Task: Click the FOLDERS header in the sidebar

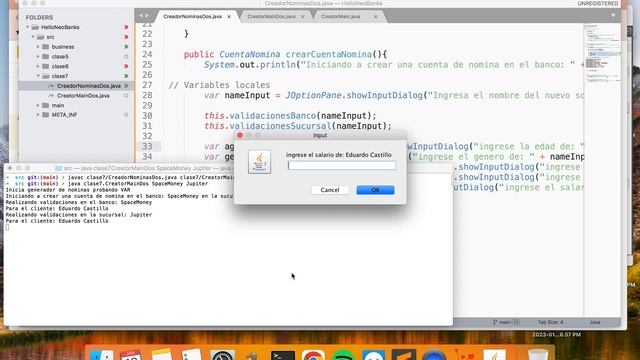Action: point(39,17)
